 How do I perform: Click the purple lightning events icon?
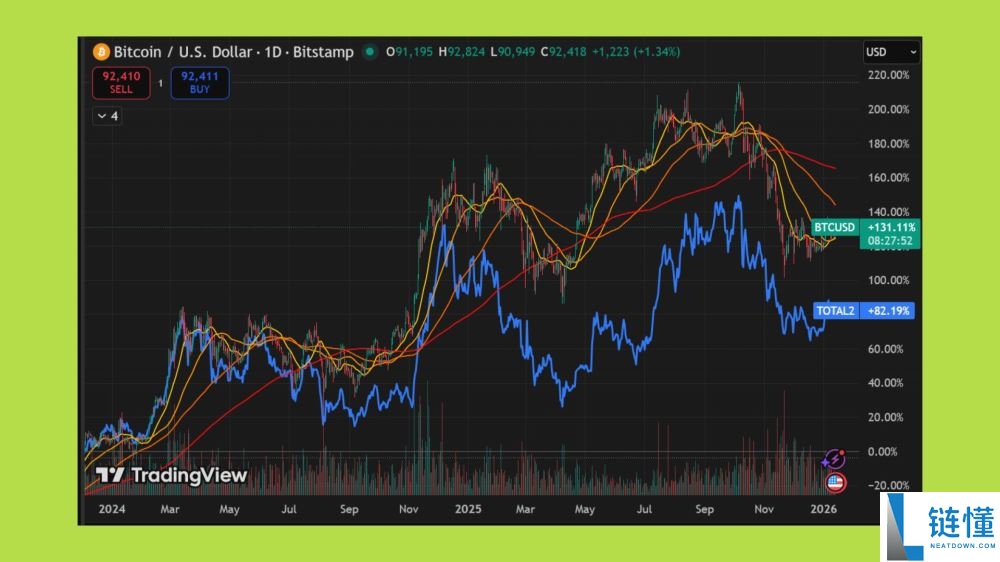click(x=834, y=459)
